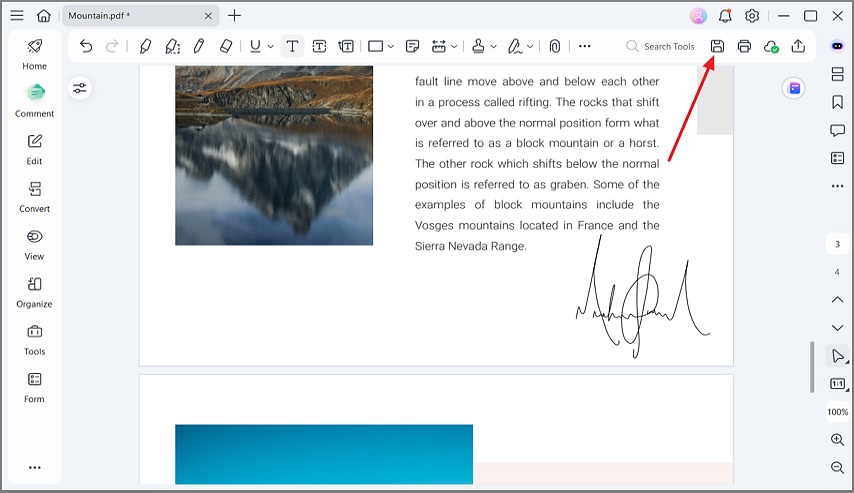854x493 pixels.
Task: Select the Rectangle shape tool
Action: 375,46
